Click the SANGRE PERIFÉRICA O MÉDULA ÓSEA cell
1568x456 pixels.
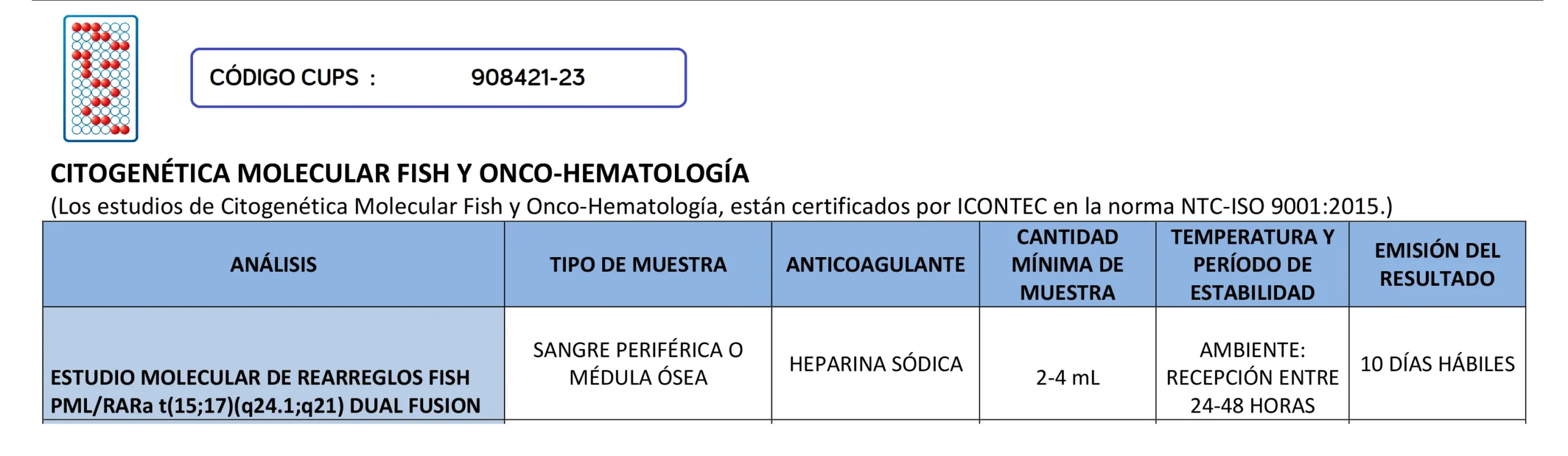pos(638,364)
